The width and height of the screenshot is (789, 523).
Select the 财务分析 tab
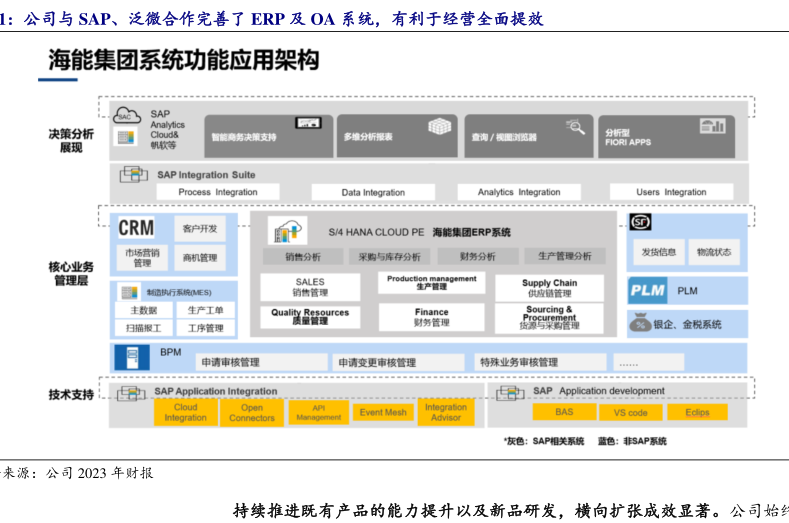tap(478, 256)
